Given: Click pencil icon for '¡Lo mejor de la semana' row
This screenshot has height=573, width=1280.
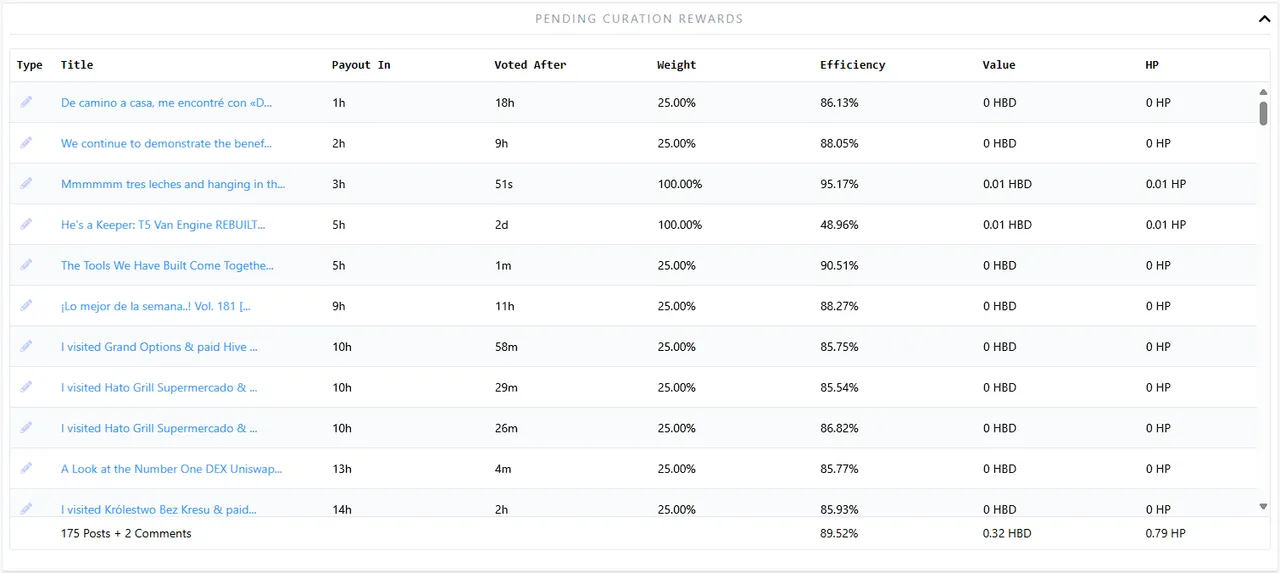Looking at the screenshot, I should [x=26, y=305].
